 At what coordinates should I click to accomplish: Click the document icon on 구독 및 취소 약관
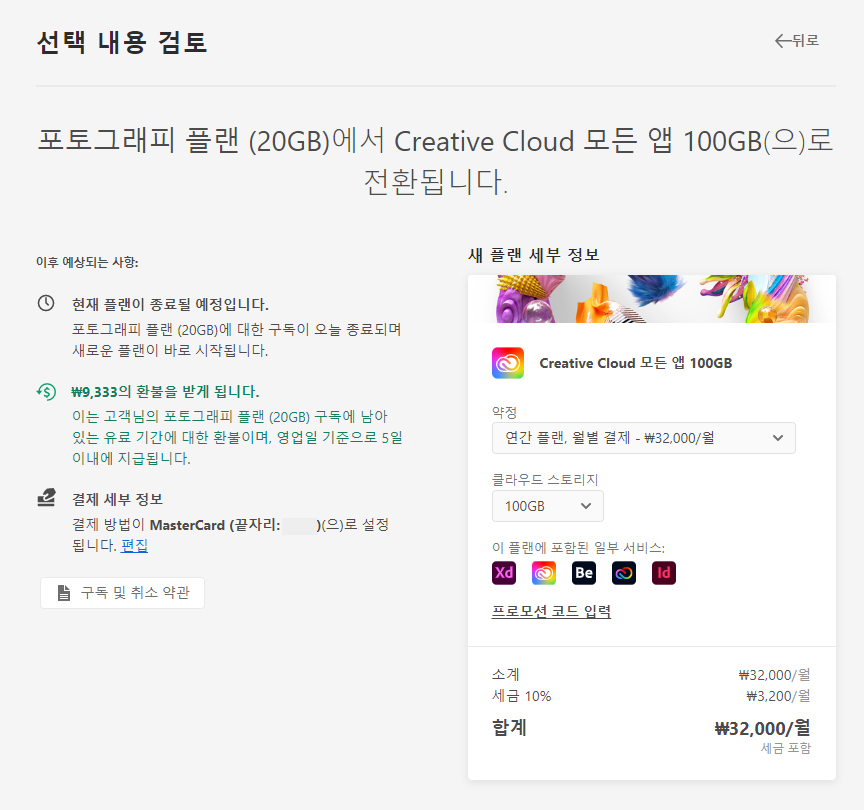click(x=64, y=593)
